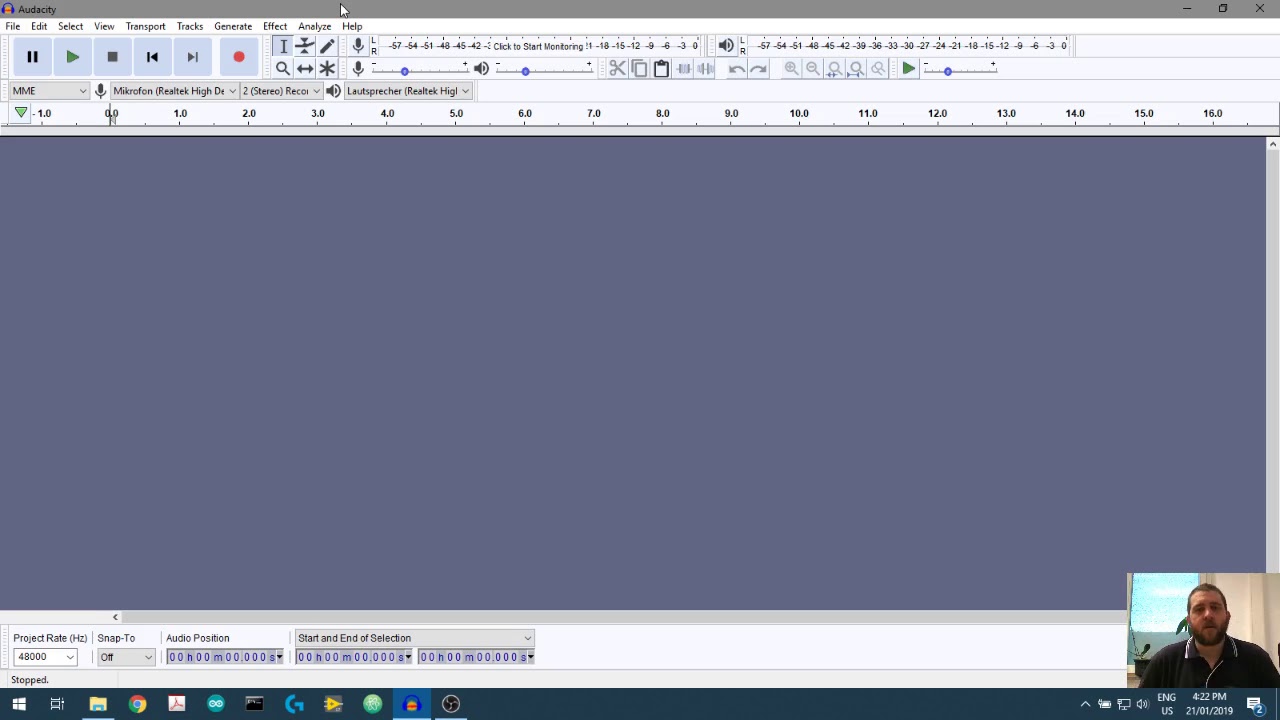Image resolution: width=1280 pixels, height=720 pixels.
Task: Click the Fit Project to width icon
Action: 857,68
